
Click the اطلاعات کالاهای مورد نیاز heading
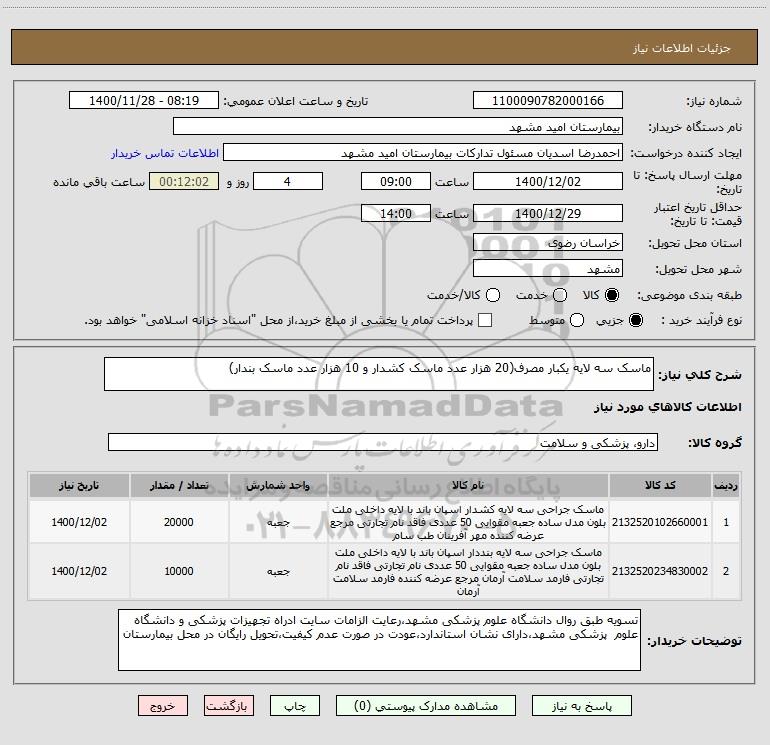(667, 407)
